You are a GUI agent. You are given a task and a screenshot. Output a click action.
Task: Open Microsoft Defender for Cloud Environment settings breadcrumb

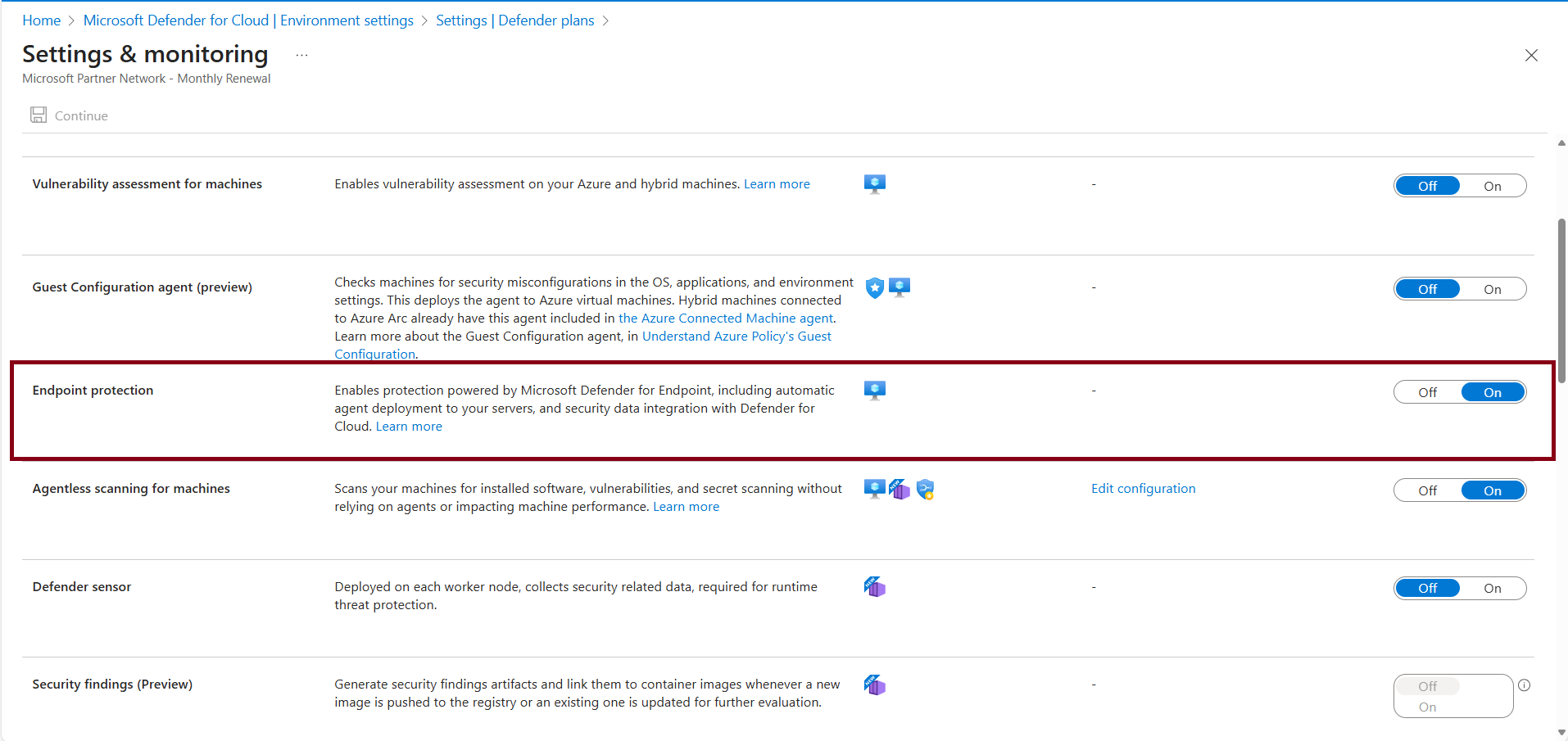pyautogui.click(x=248, y=20)
